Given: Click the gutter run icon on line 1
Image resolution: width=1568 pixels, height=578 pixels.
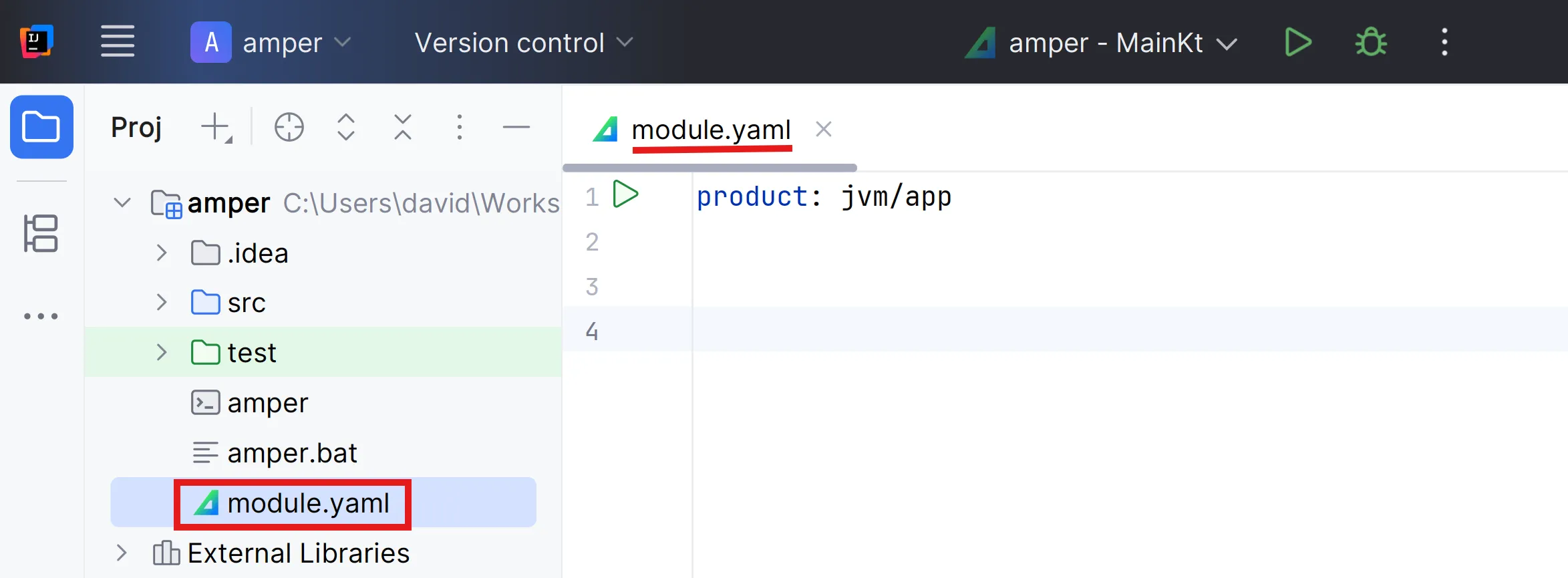Looking at the screenshot, I should click(625, 195).
